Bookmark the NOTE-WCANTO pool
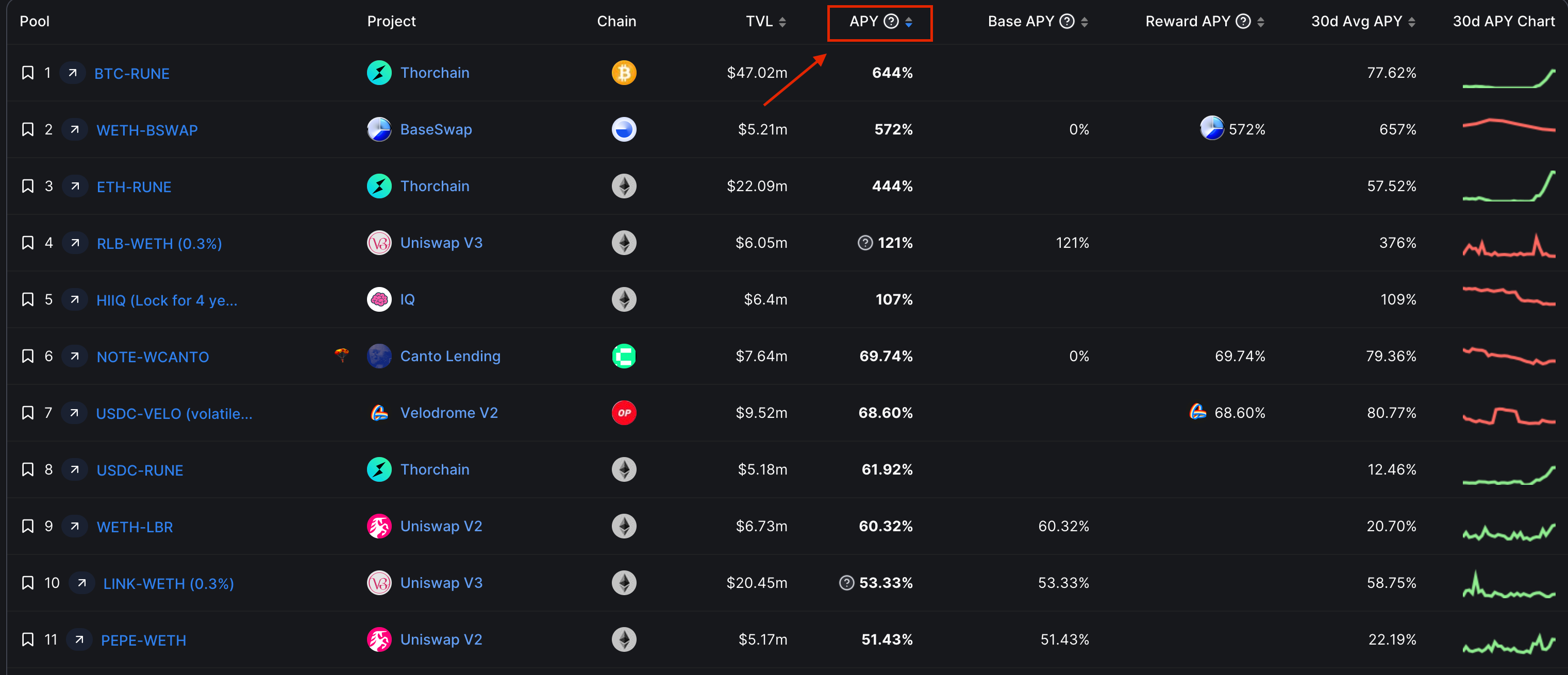 click(x=27, y=356)
